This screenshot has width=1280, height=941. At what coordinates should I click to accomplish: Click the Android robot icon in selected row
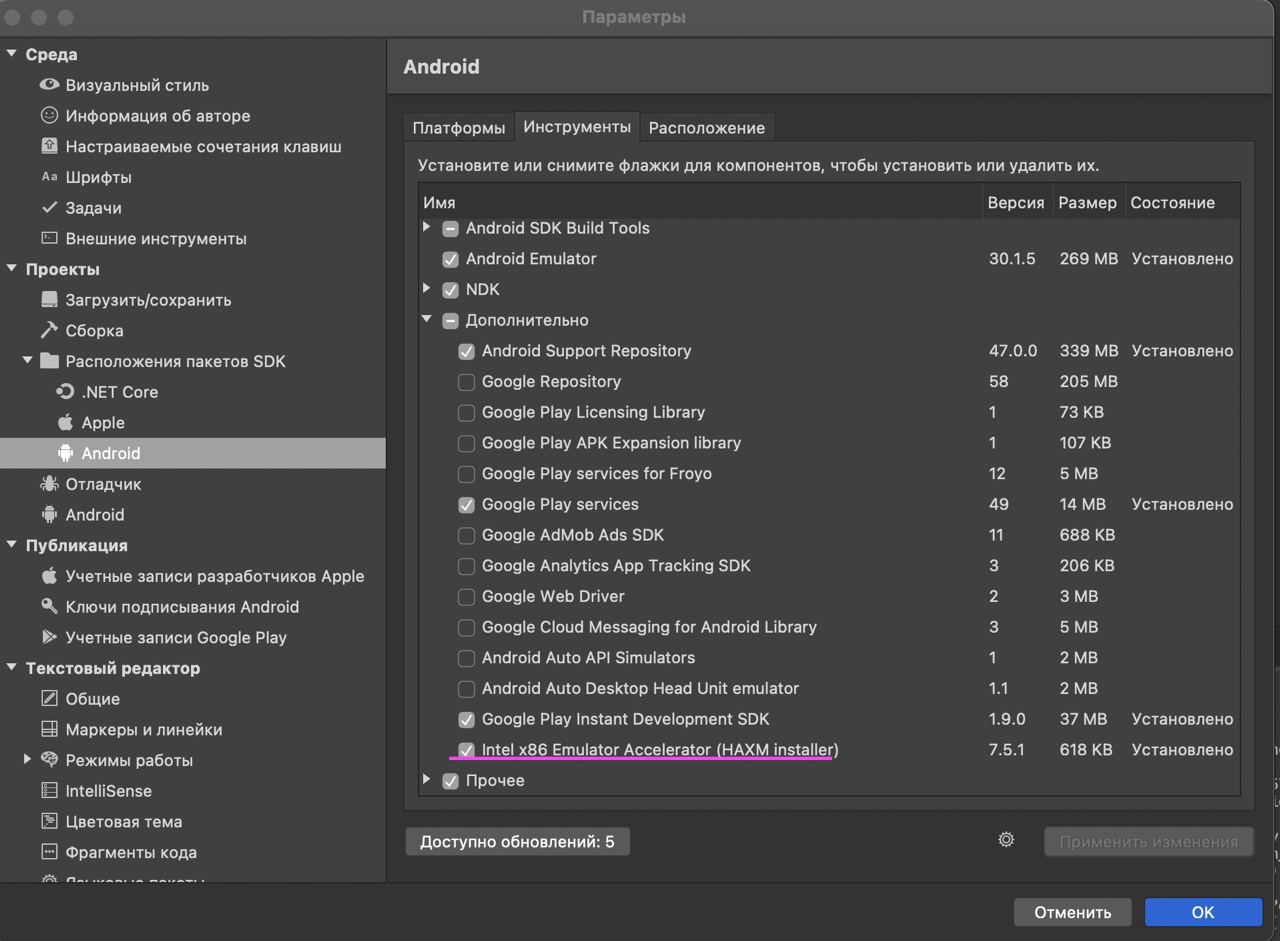click(x=65, y=453)
